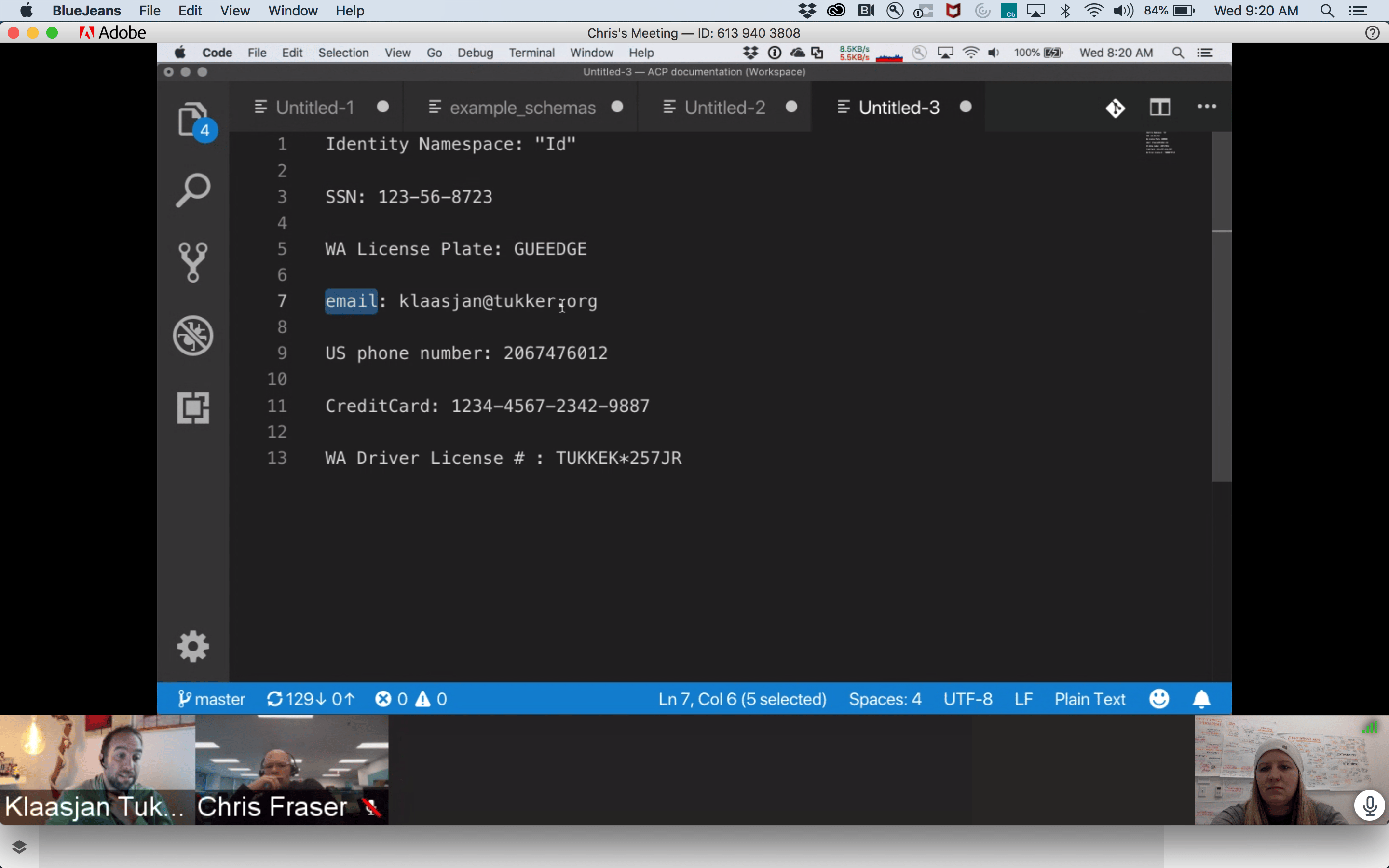Click the smiley feedback icon
1389x868 pixels.
tap(1159, 699)
